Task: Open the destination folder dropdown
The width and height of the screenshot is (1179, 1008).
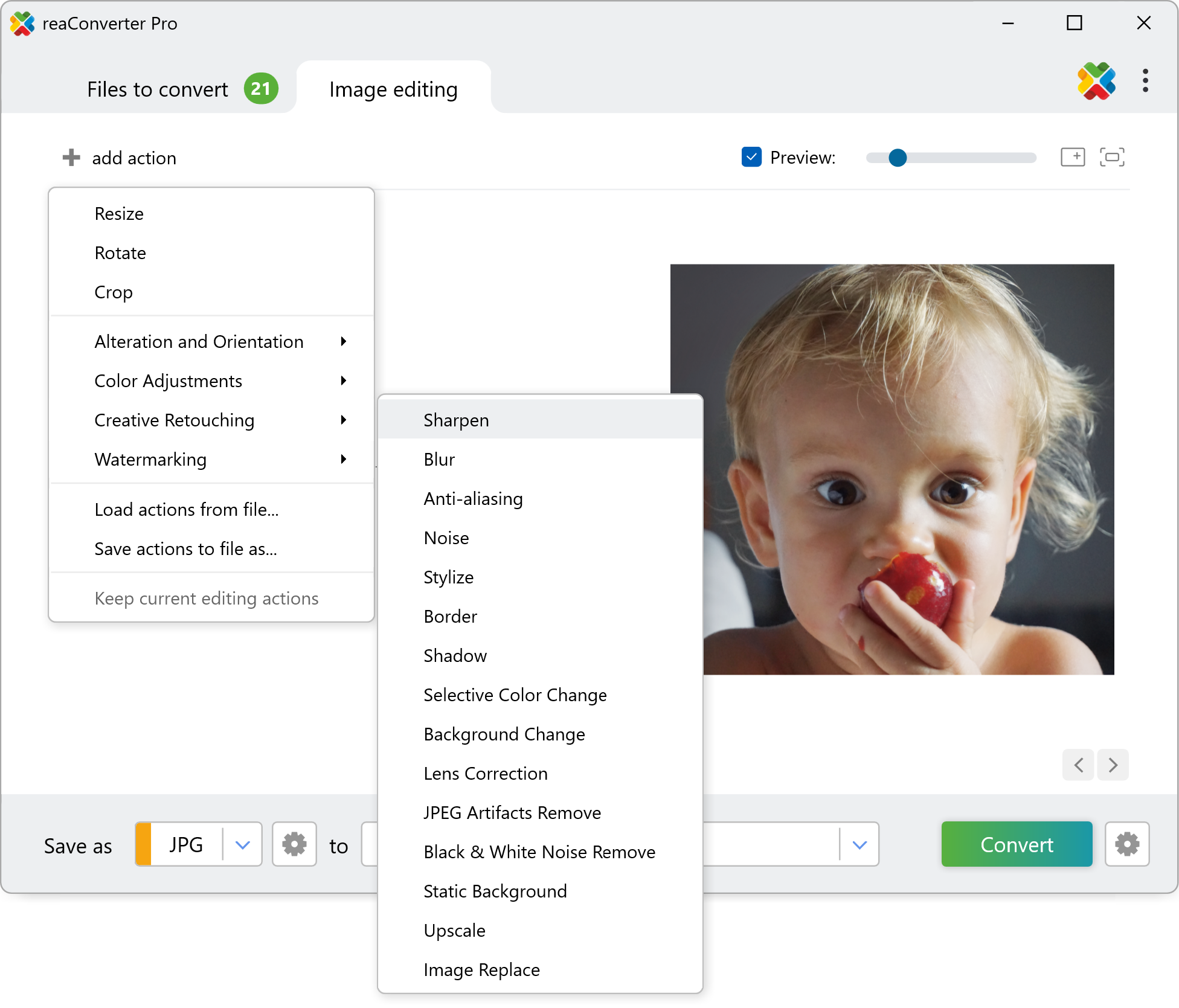Action: 859,844
